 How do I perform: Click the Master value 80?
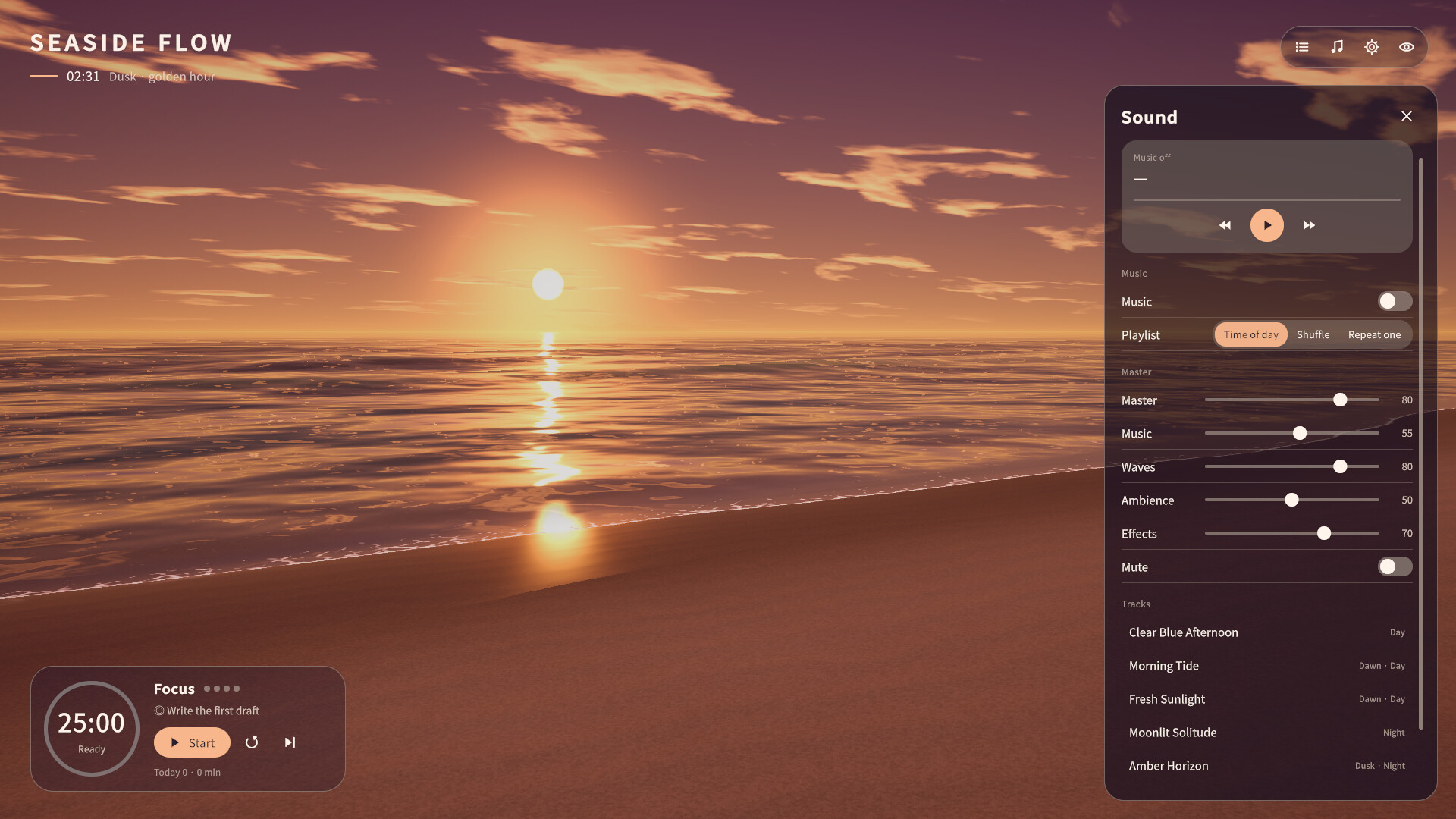click(1407, 400)
